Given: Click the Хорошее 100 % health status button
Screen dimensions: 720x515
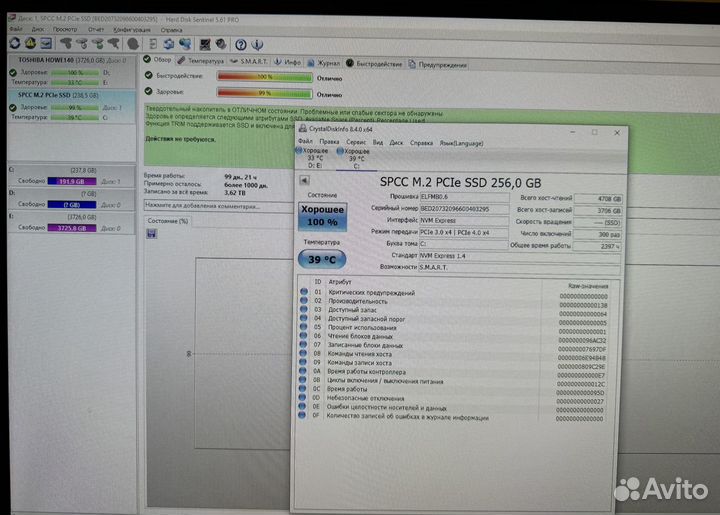Looking at the screenshot, I should [x=322, y=216].
